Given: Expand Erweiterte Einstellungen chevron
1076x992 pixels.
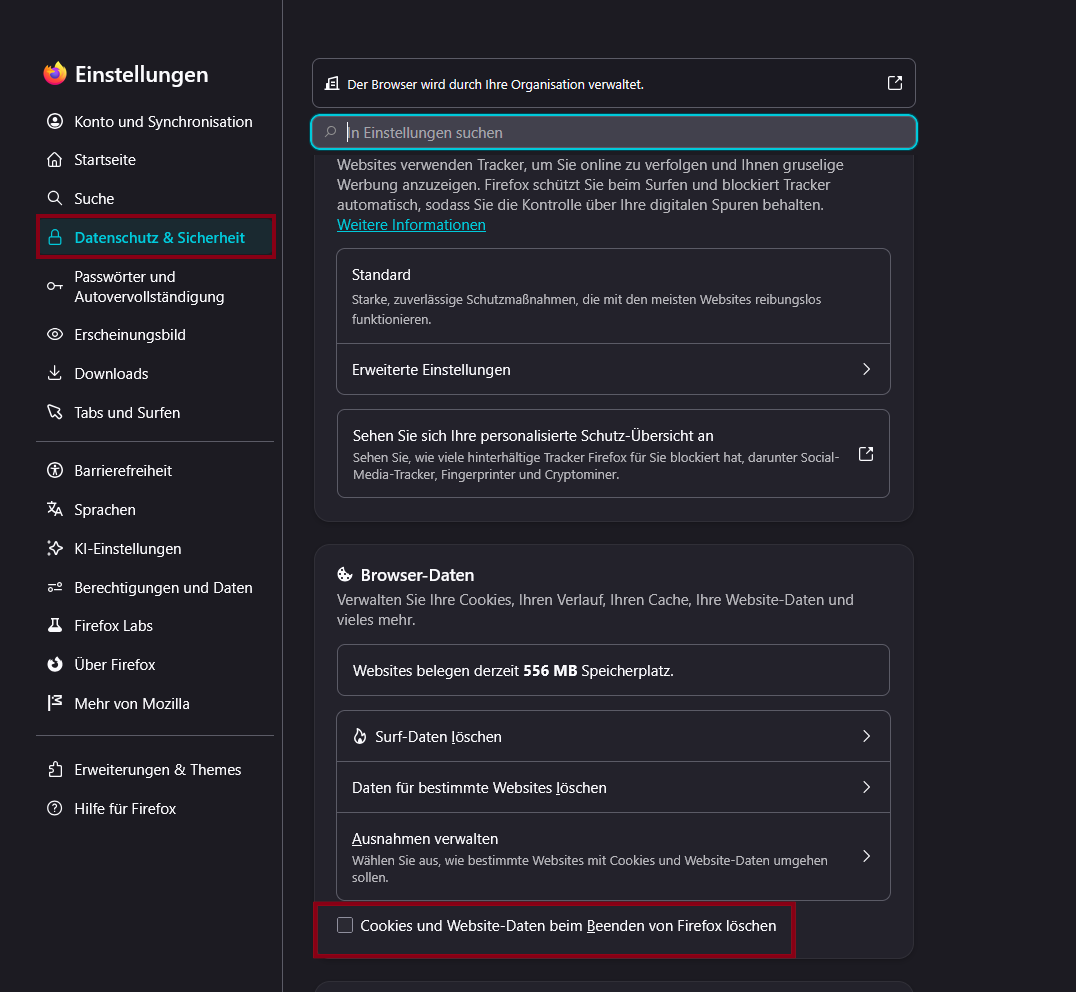Looking at the screenshot, I should click(866, 369).
